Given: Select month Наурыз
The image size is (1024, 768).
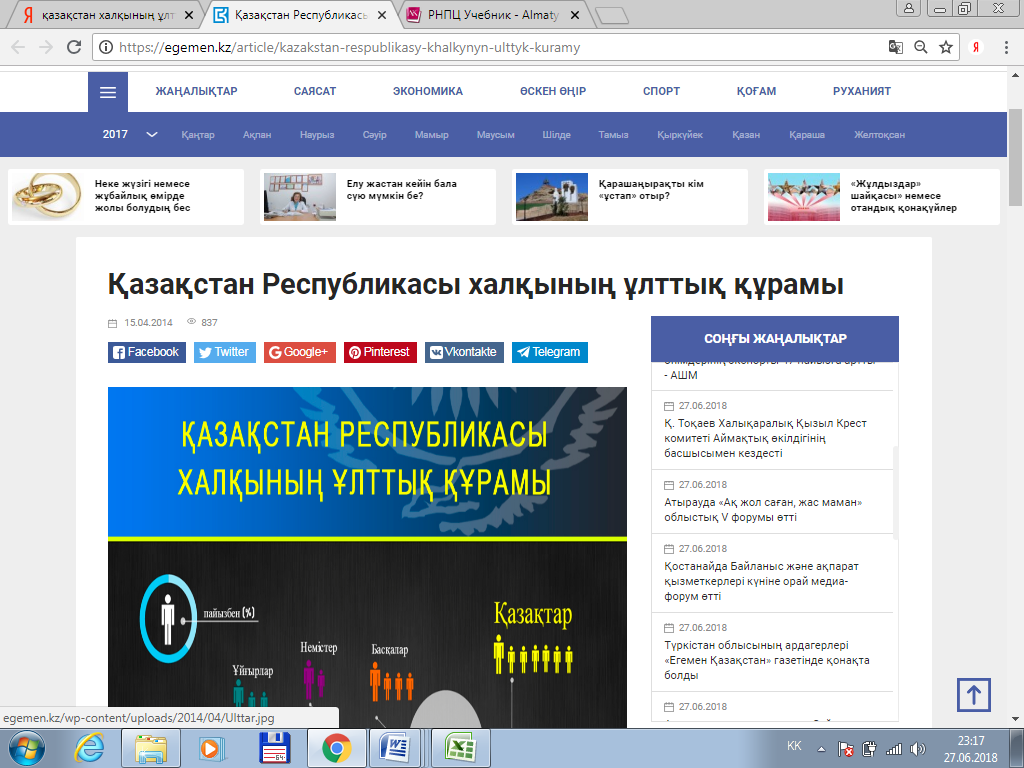Looking at the screenshot, I should 317,135.
